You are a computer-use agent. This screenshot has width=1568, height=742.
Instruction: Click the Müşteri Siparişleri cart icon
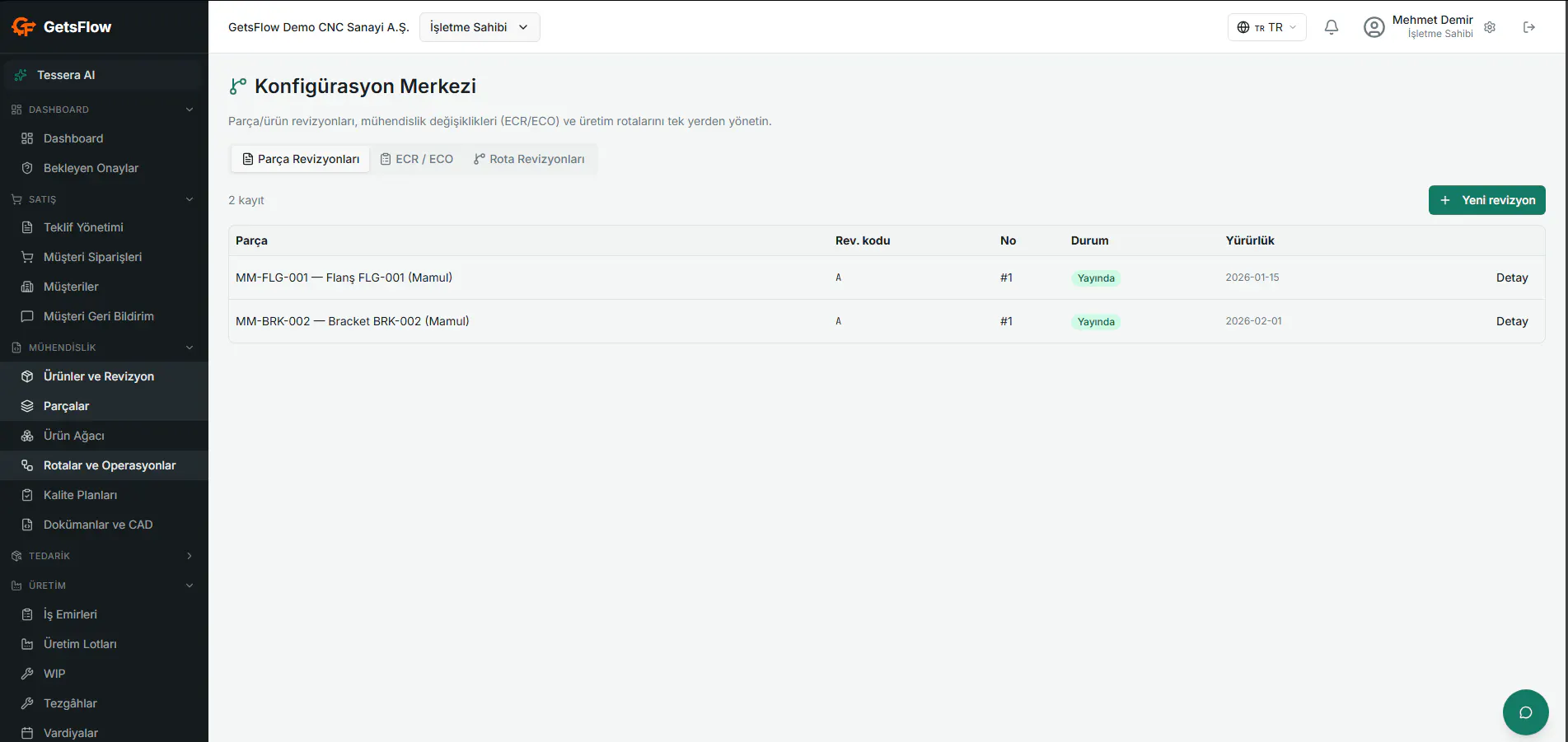click(x=27, y=257)
